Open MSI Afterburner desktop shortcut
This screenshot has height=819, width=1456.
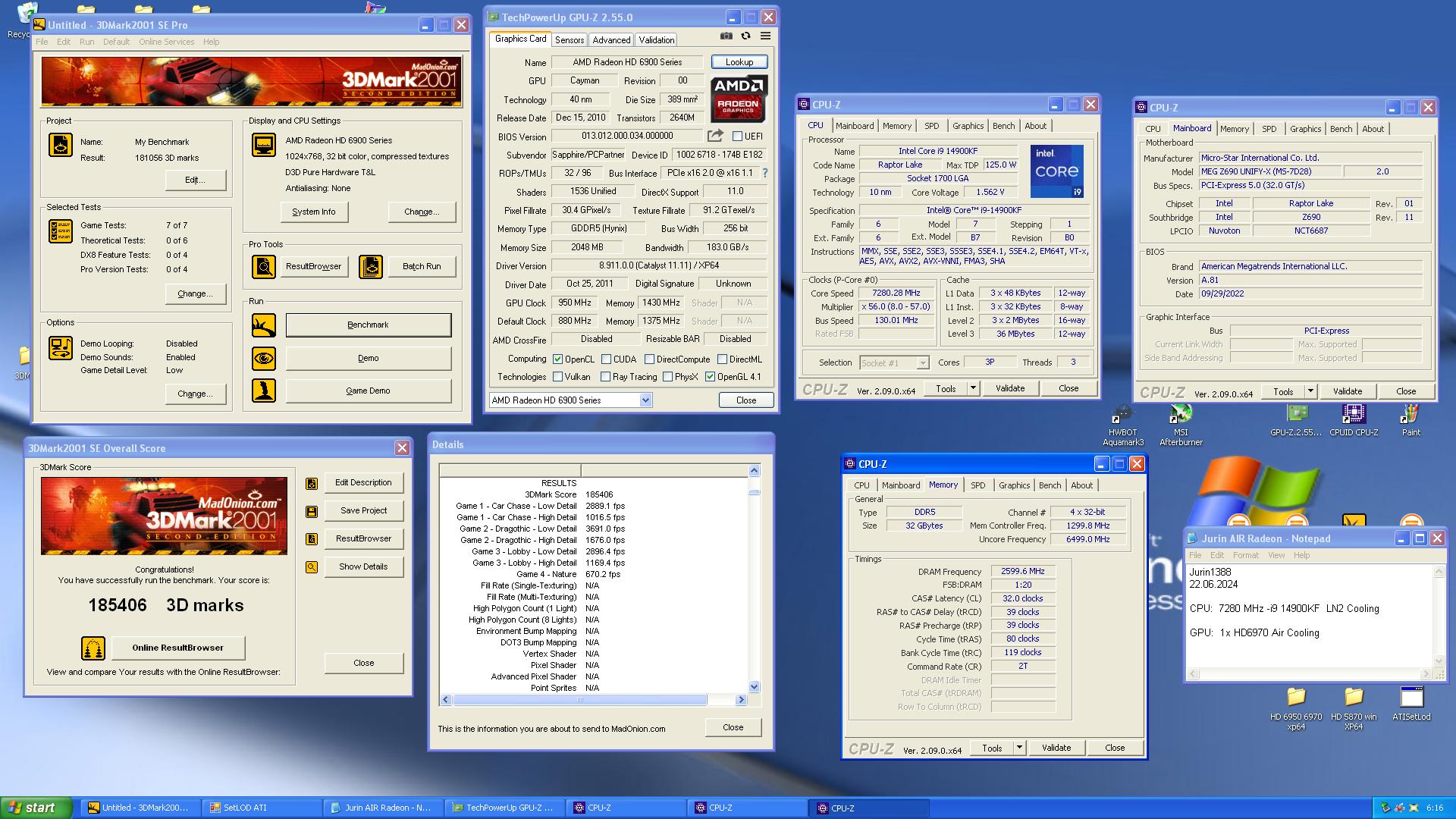coord(1181,425)
